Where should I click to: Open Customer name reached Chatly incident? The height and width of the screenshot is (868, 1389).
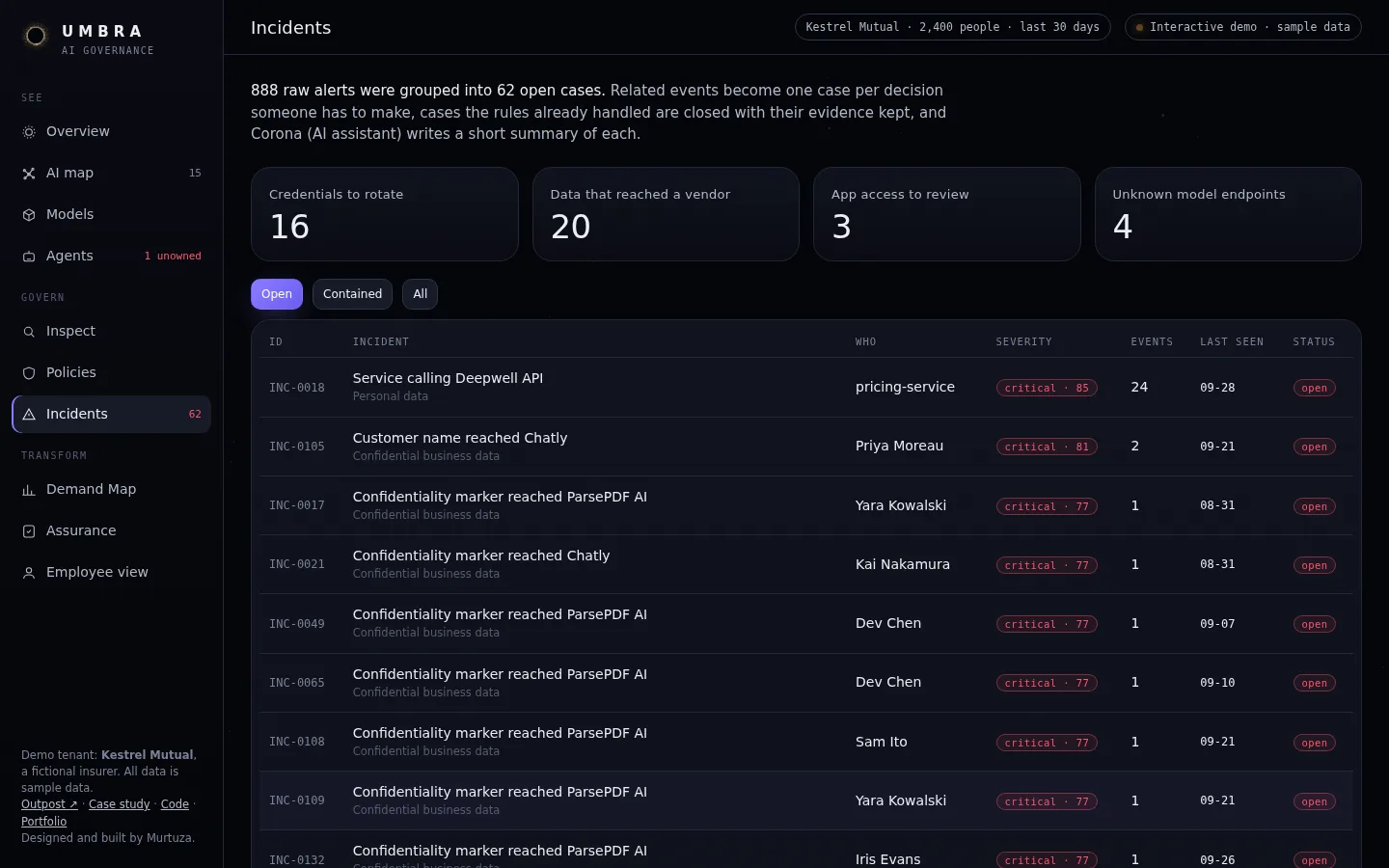pos(805,447)
